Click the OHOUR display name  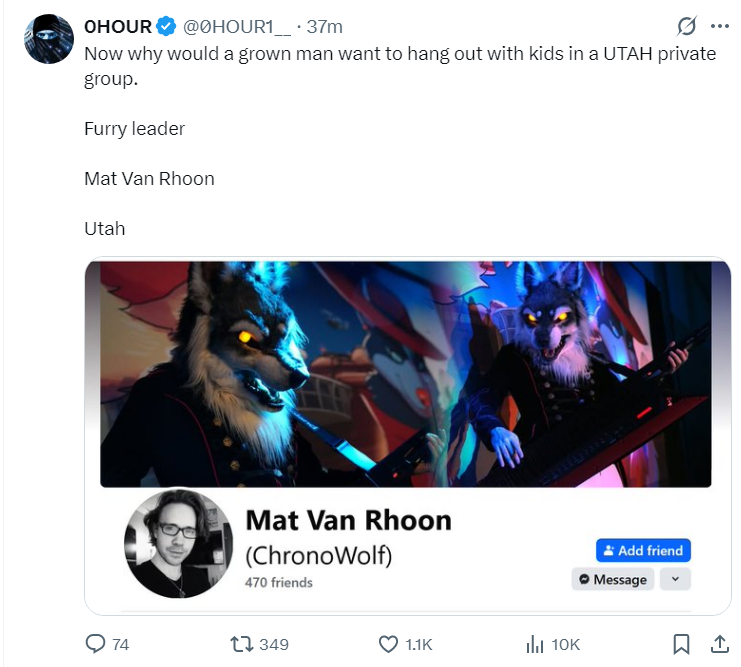118,26
